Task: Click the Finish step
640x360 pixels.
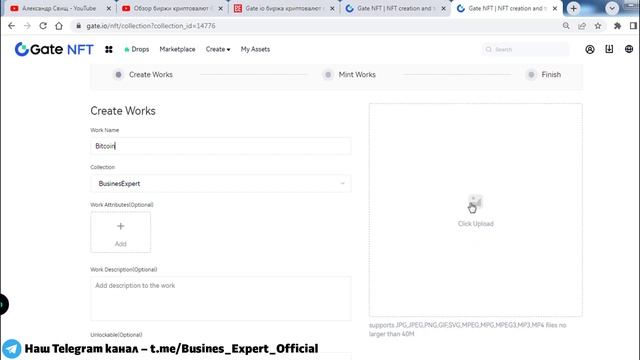Action: tap(544, 75)
